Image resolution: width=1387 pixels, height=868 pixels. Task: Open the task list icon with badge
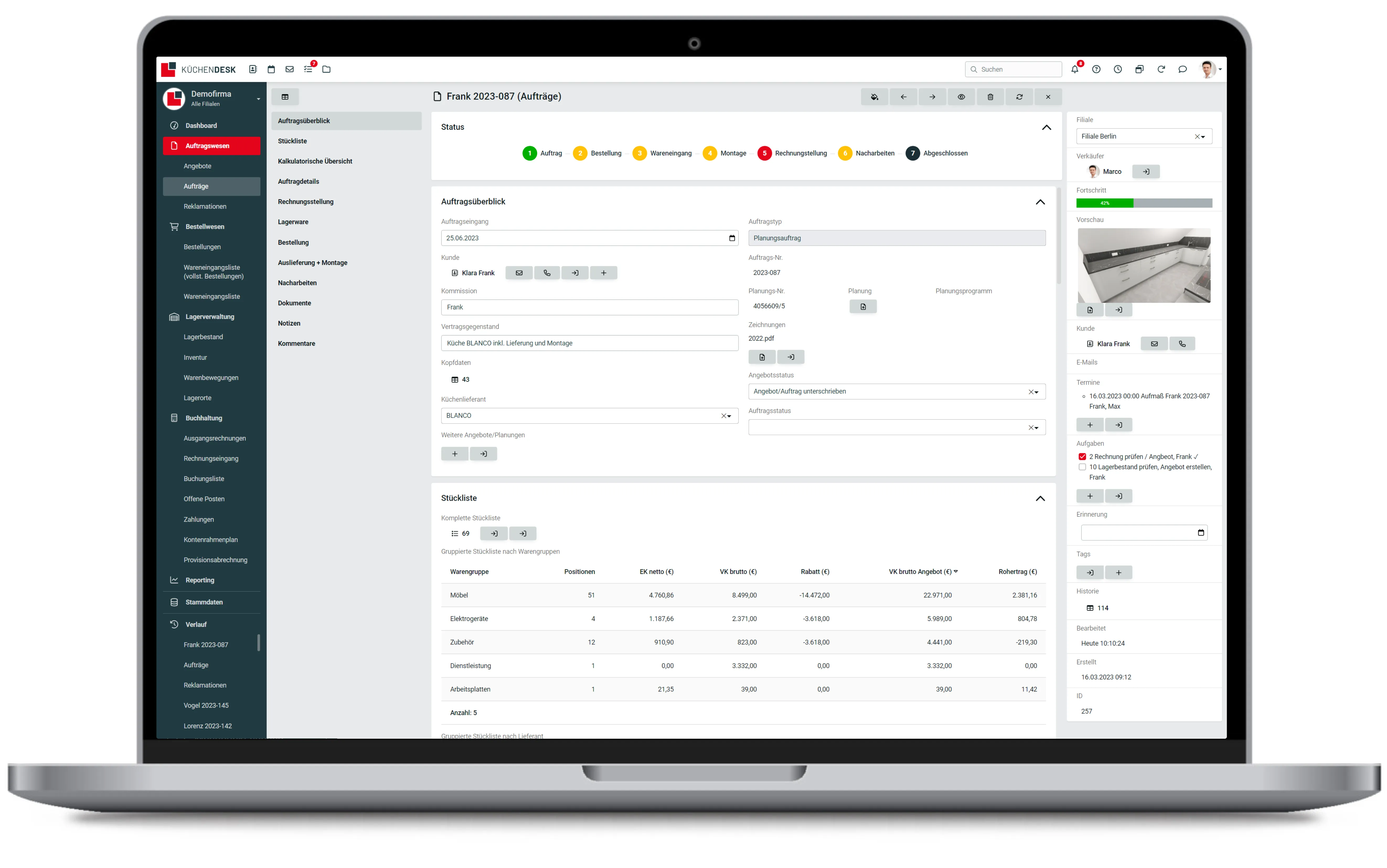click(x=308, y=69)
